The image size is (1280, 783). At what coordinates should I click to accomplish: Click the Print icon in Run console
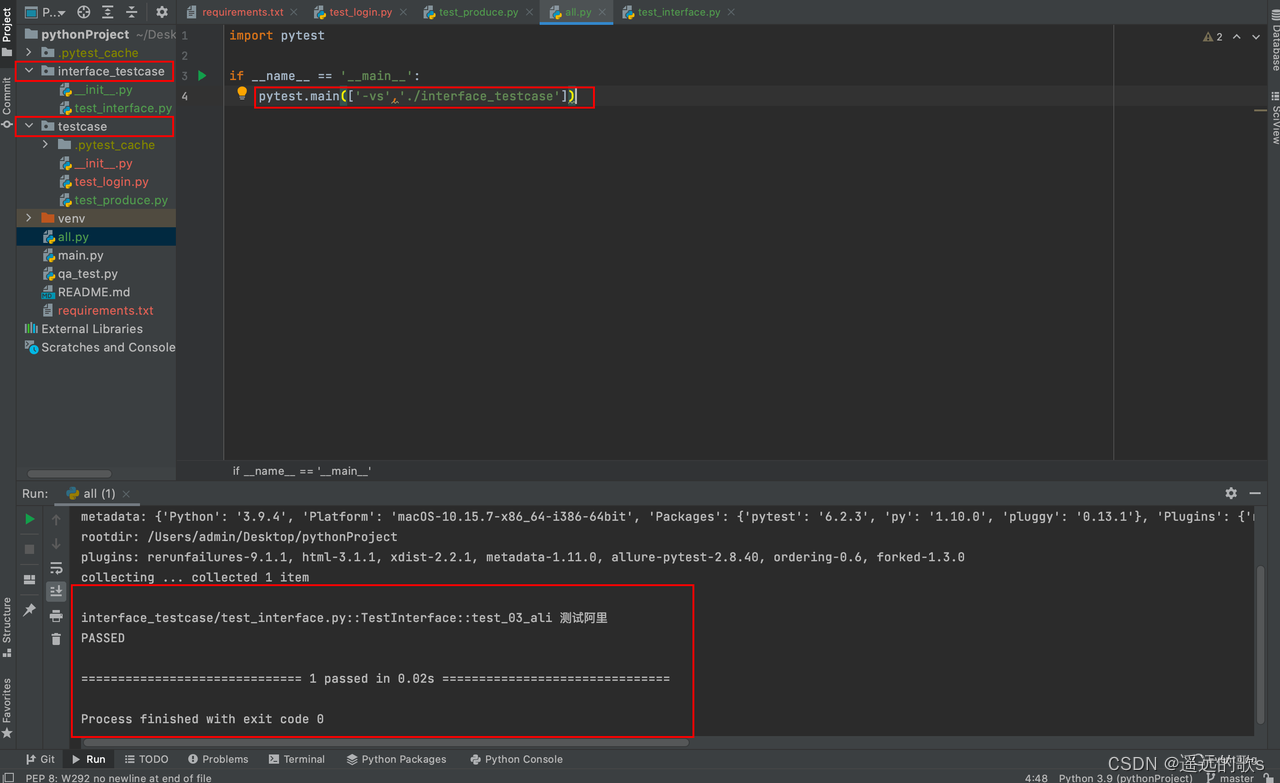pyautogui.click(x=56, y=616)
